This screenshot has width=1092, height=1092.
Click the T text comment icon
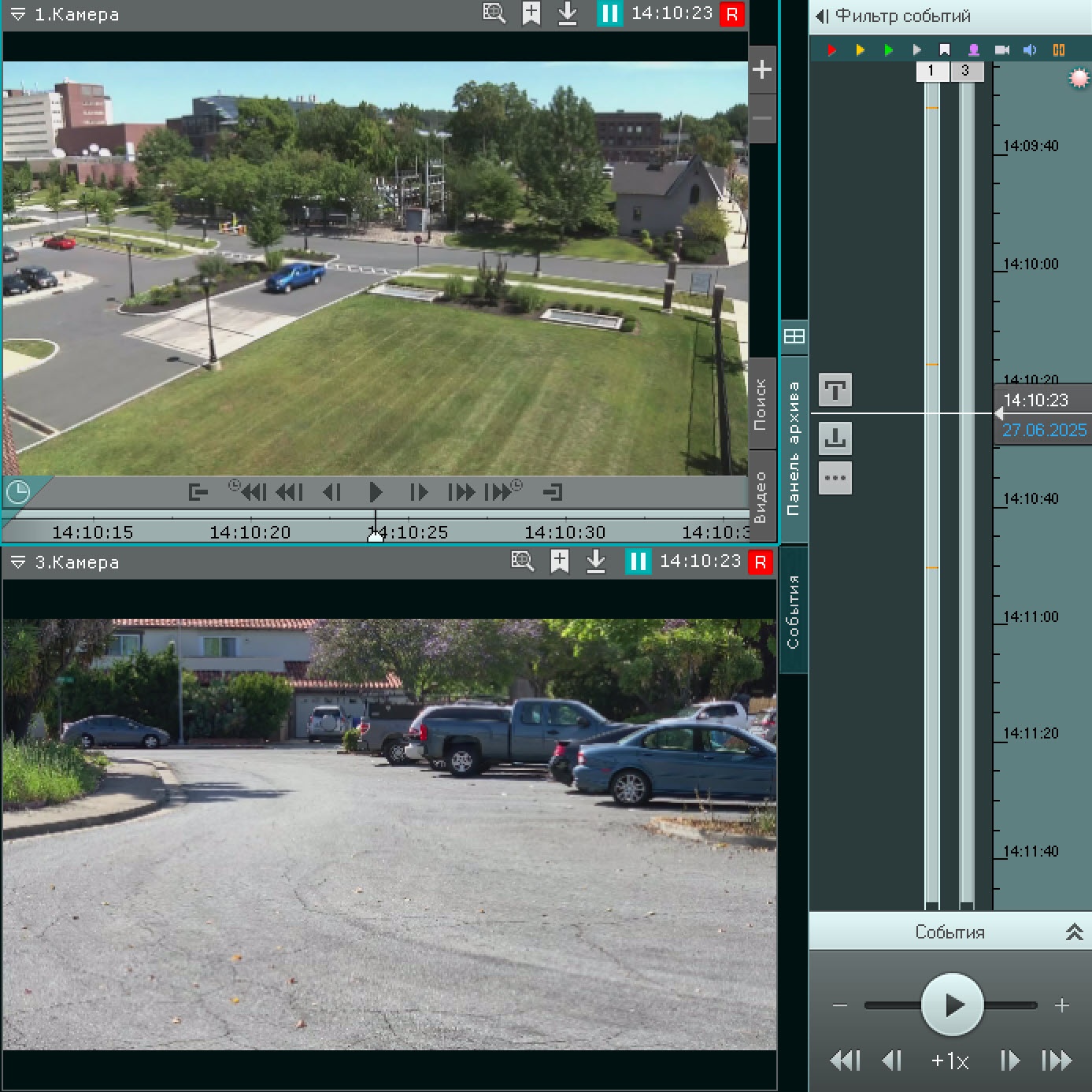point(835,391)
